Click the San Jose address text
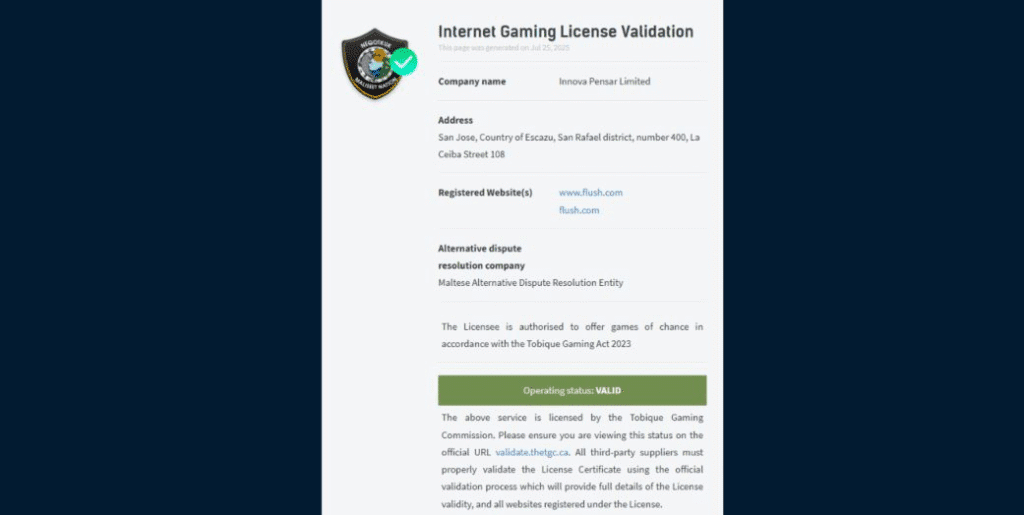This screenshot has height=515, width=1024. click(569, 137)
